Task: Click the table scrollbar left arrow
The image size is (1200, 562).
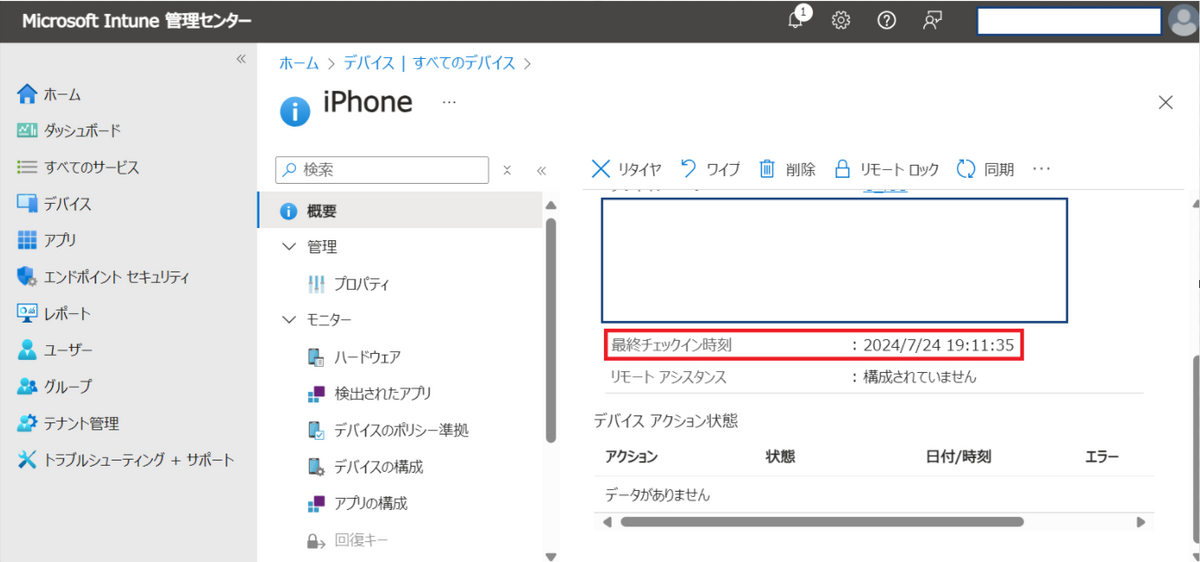Action: tap(606, 522)
